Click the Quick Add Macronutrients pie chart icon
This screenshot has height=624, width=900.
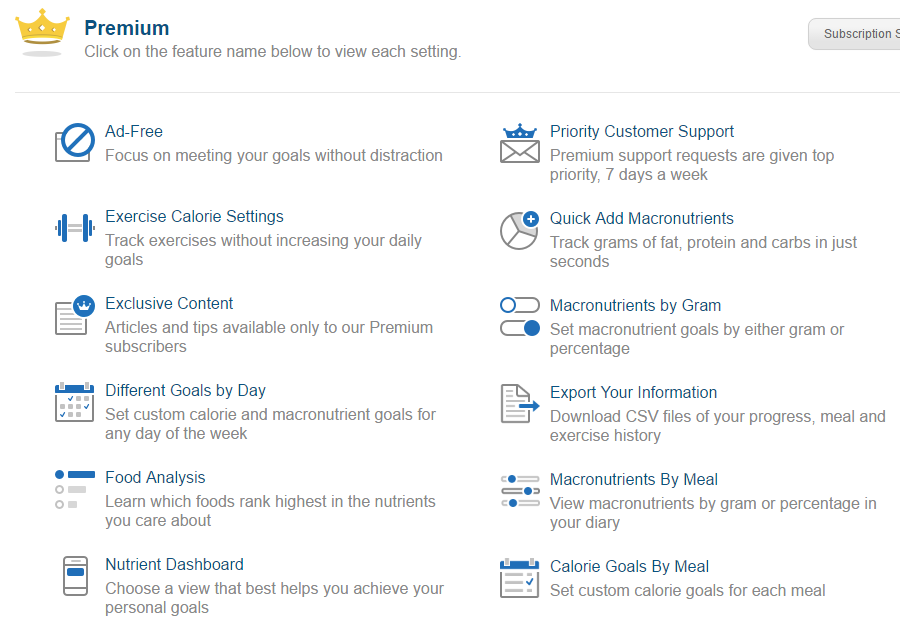coord(519,230)
